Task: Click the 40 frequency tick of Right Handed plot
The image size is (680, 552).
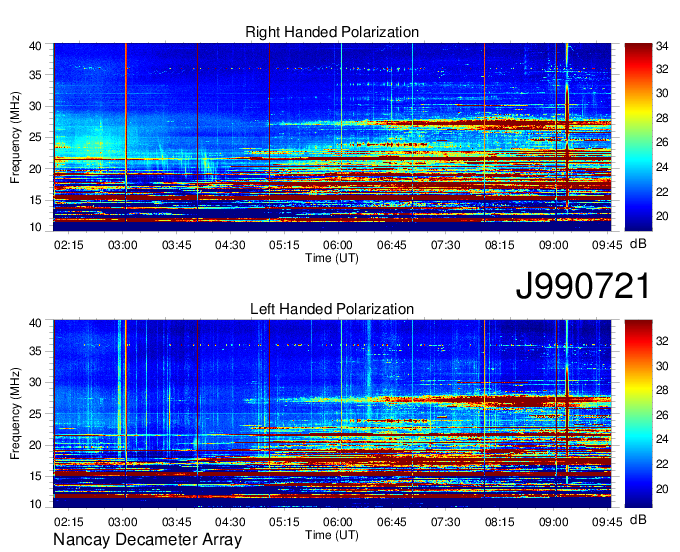Action: [36, 46]
